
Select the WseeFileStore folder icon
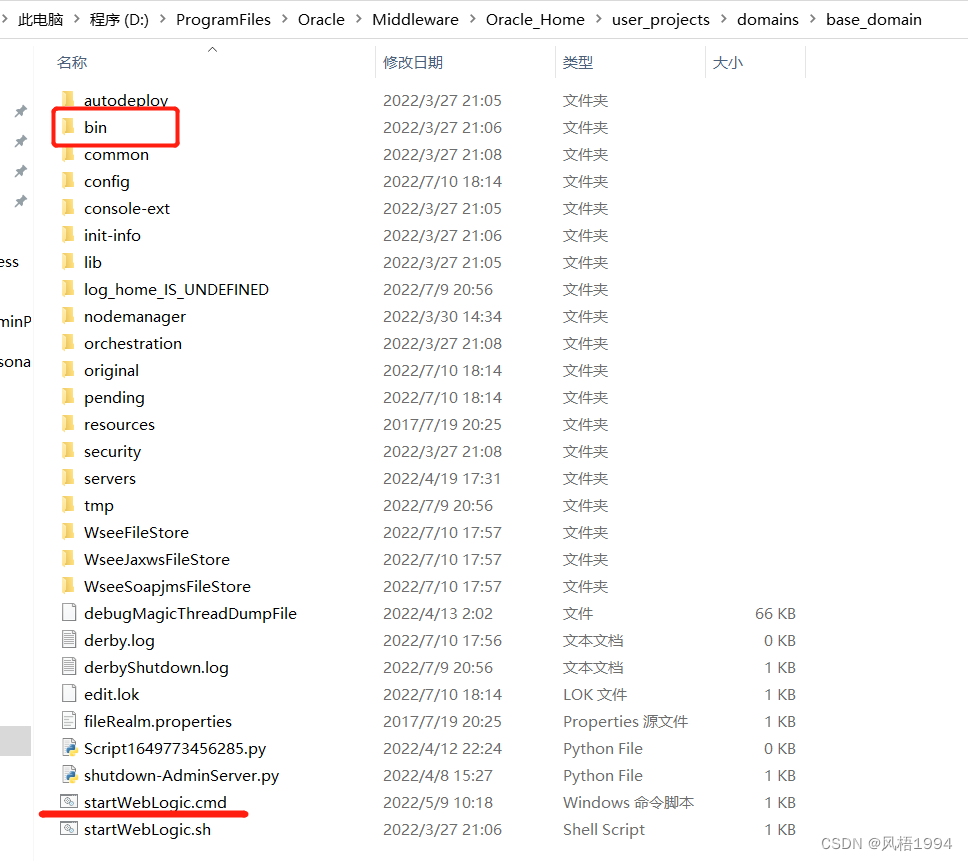pyautogui.click(x=69, y=532)
